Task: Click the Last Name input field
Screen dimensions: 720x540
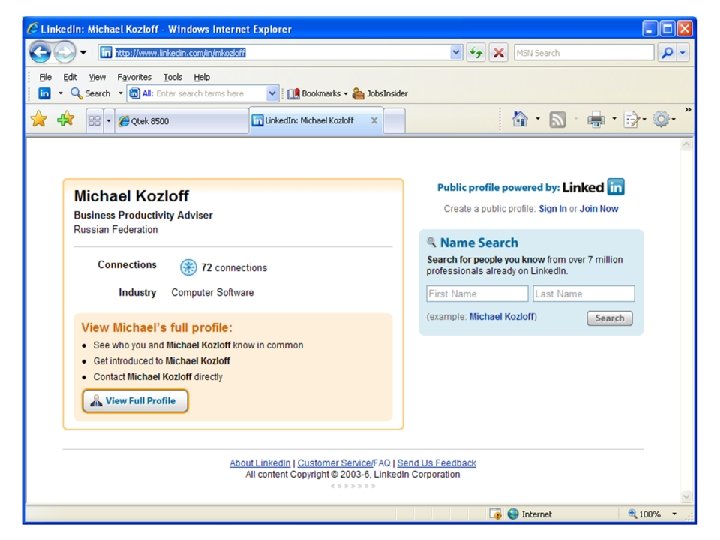Action: tap(584, 293)
